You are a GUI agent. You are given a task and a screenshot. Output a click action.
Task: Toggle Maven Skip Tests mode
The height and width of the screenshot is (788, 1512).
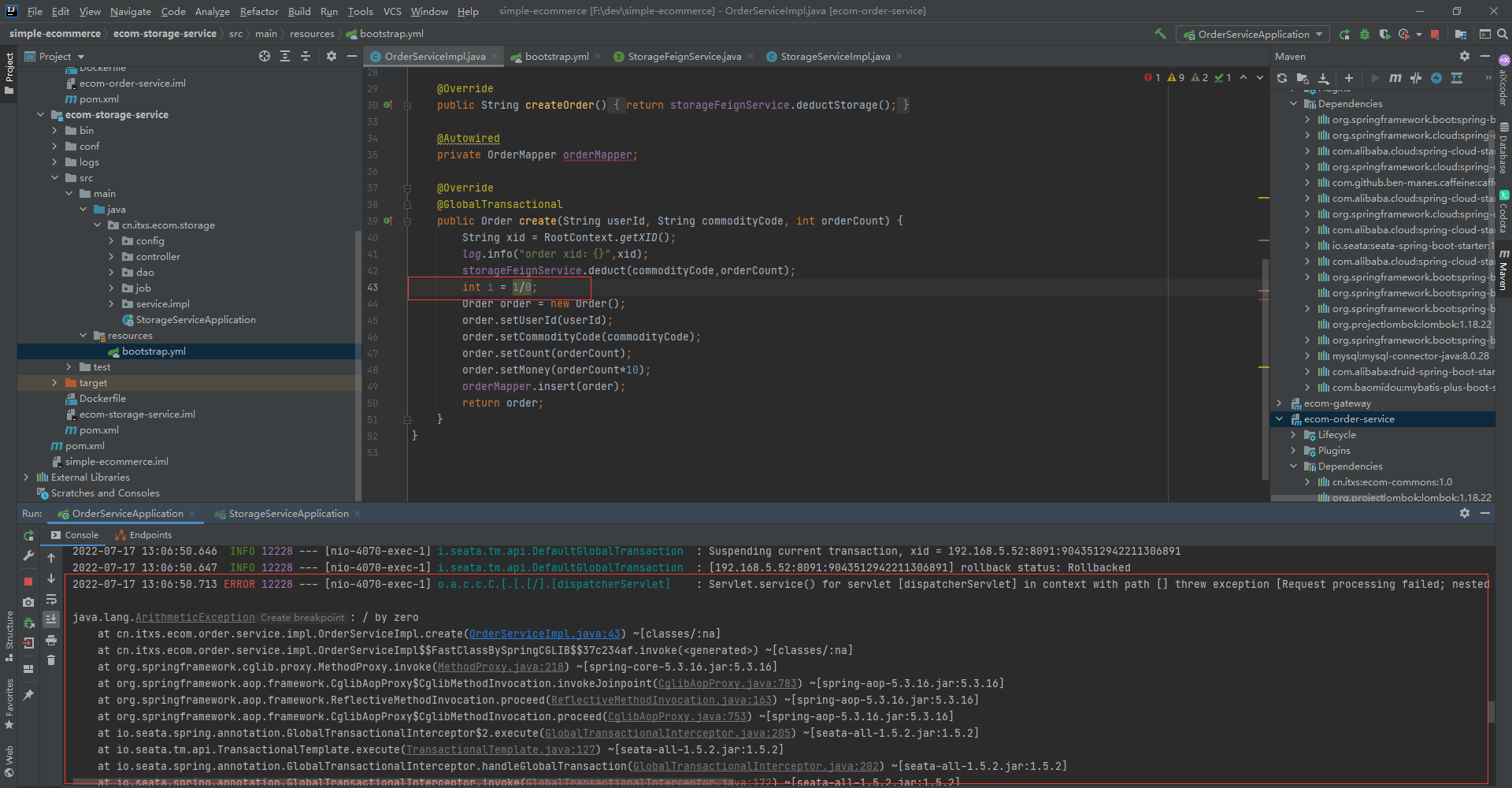(x=1436, y=78)
